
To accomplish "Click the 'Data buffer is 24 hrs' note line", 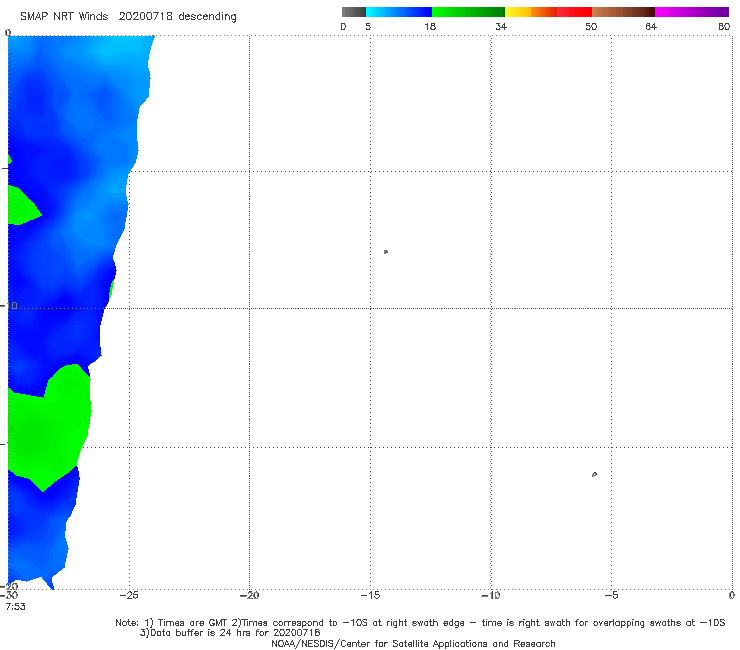I will (x=230, y=633).
